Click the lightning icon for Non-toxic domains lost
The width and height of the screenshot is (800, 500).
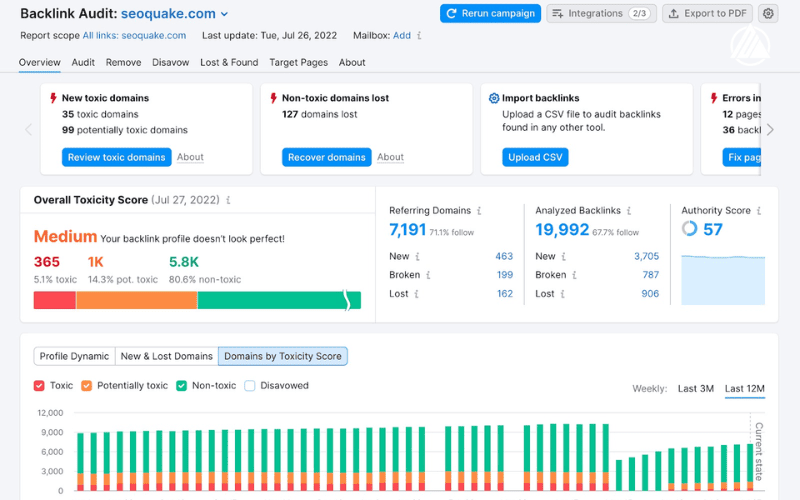(273, 98)
